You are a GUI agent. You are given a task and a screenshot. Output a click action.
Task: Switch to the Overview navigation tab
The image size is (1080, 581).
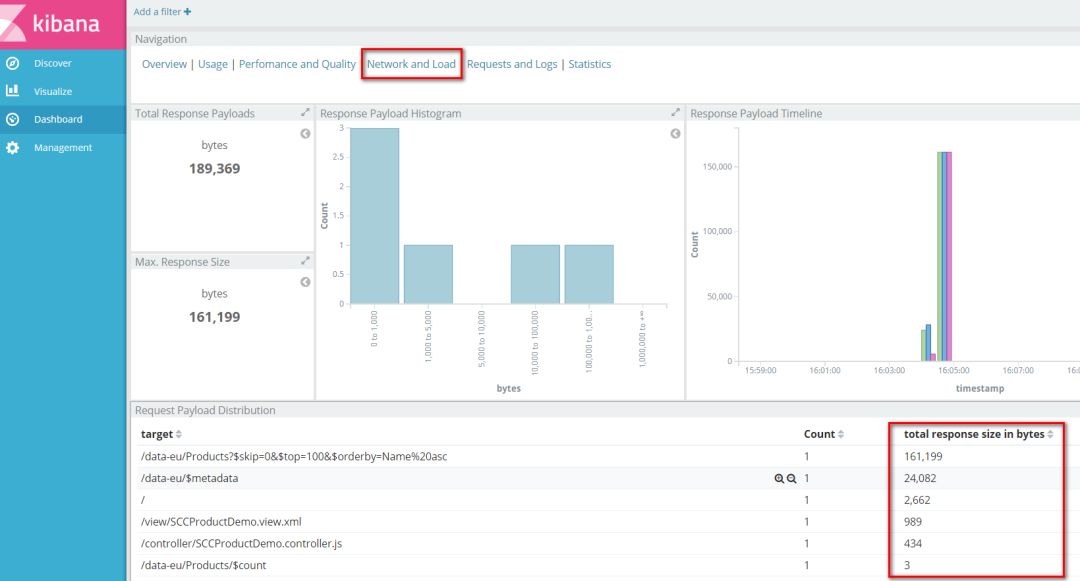pos(164,63)
